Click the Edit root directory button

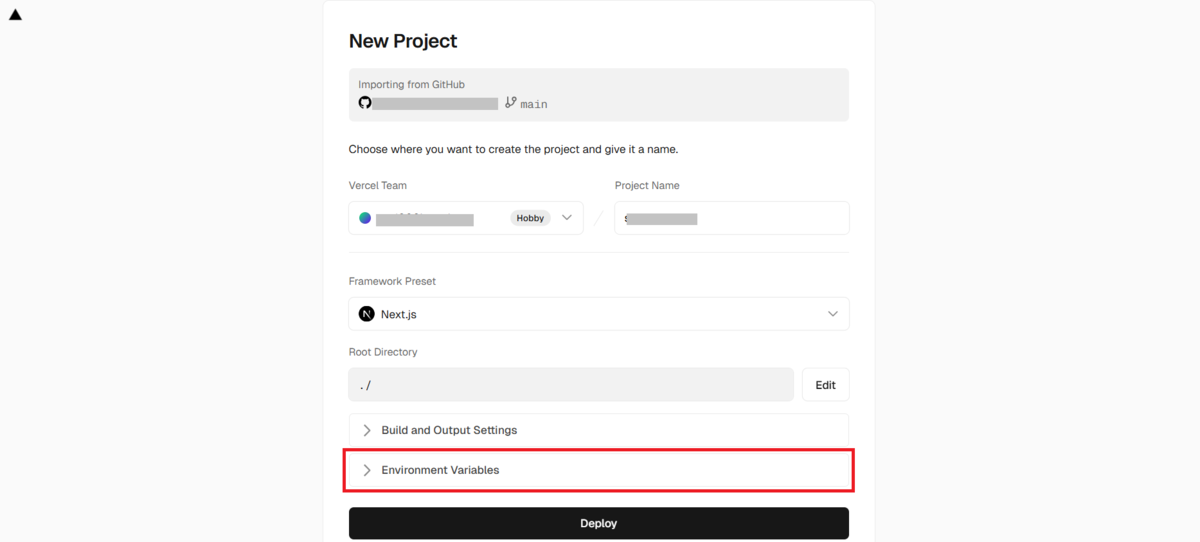tap(825, 385)
